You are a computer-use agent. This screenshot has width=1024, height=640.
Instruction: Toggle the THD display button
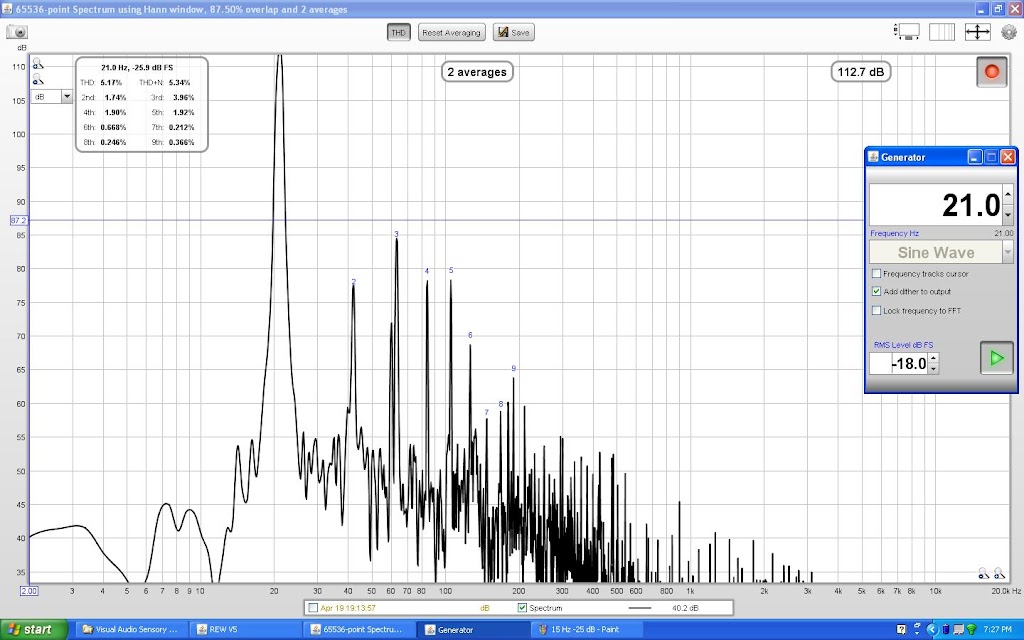[x=398, y=33]
